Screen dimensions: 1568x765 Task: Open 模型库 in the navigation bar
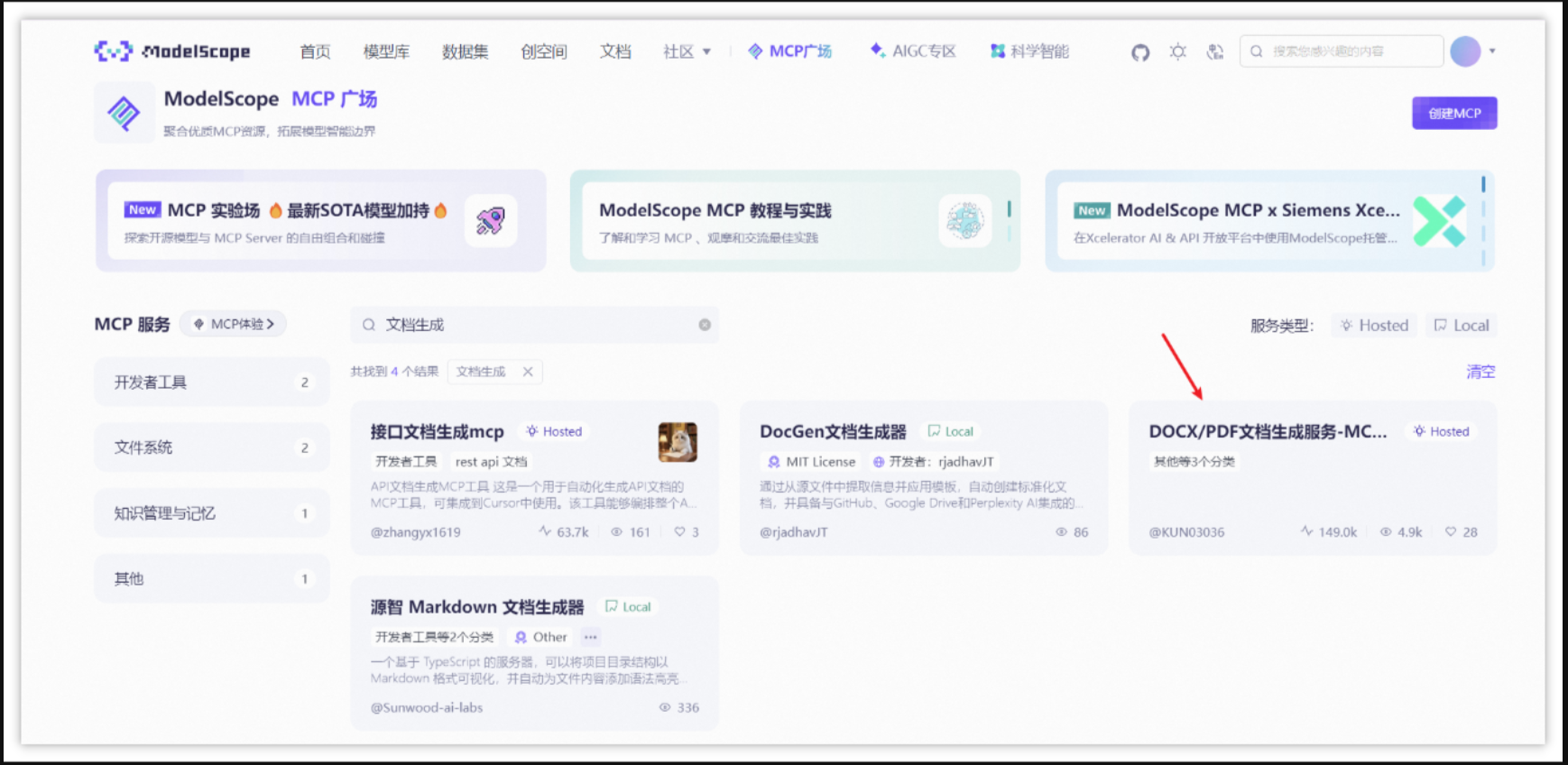(x=386, y=51)
